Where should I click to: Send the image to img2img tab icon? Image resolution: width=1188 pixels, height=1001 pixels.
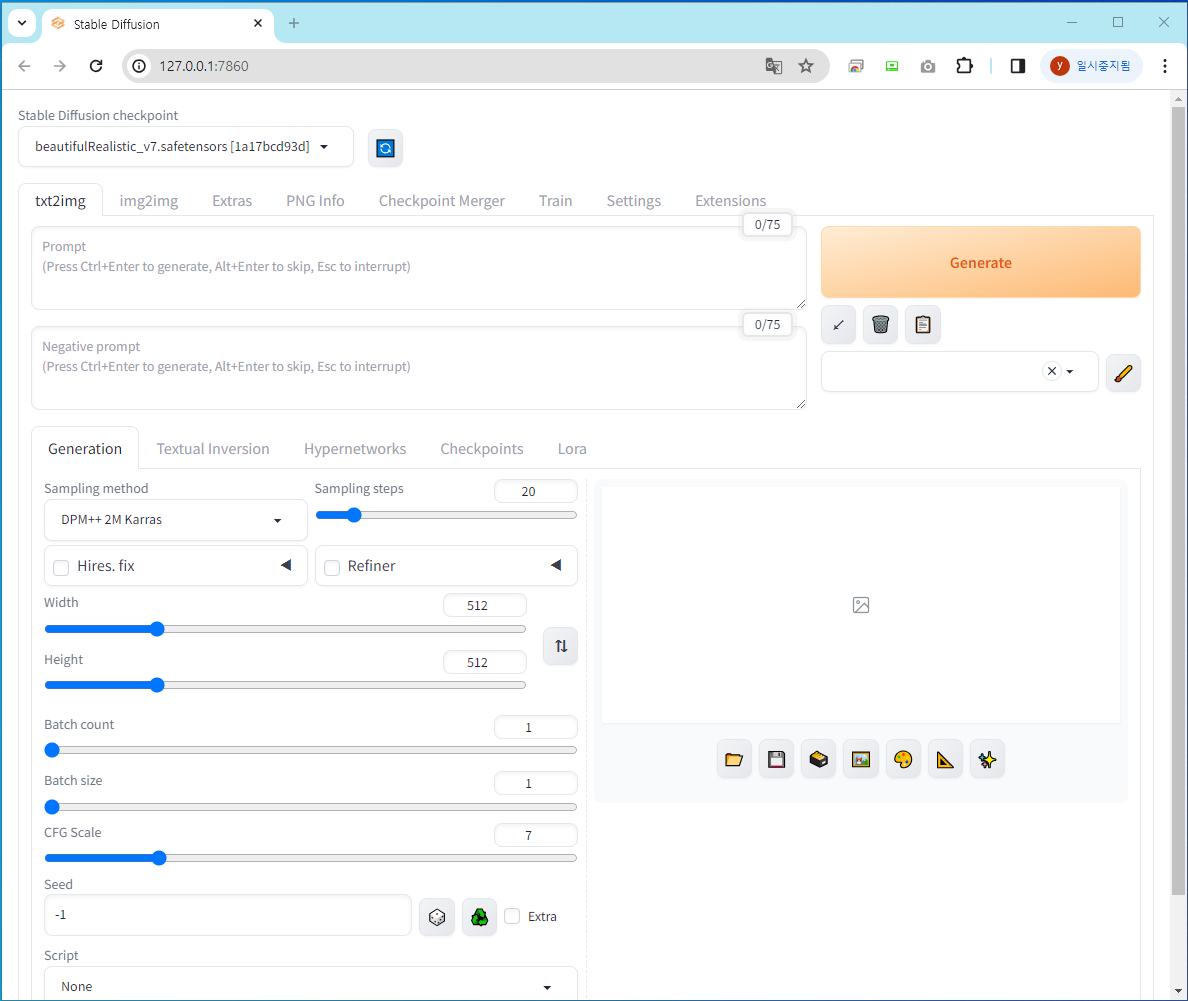tap(861, 759)
